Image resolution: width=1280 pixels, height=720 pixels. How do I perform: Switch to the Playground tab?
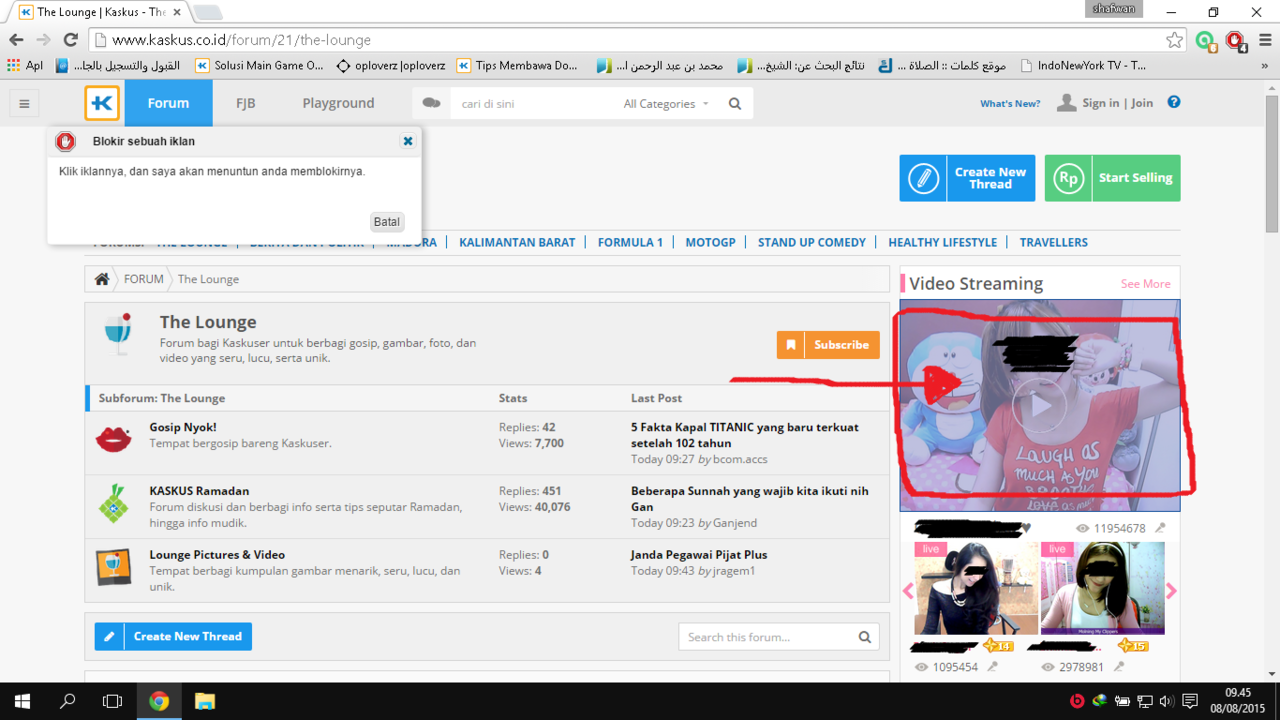(338, 103)
